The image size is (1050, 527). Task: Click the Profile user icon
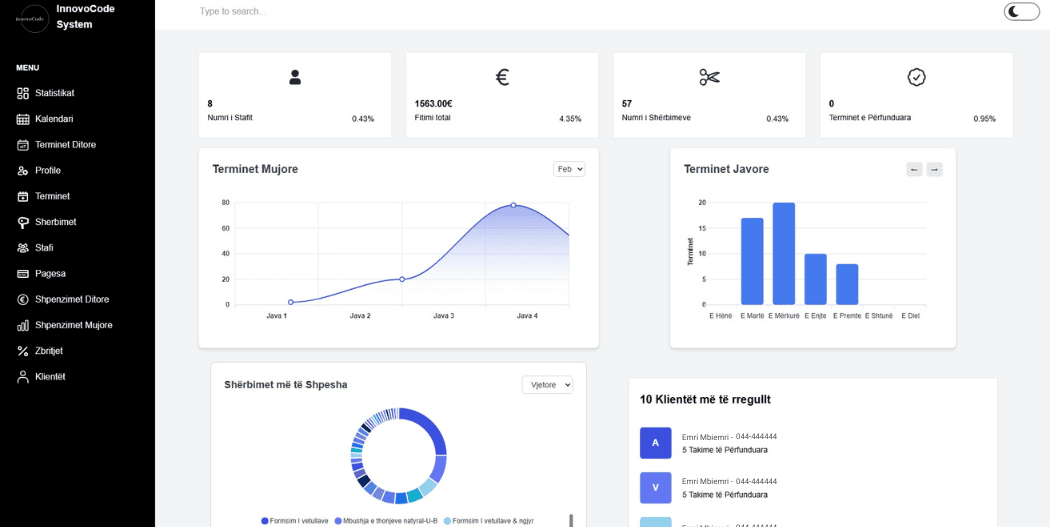click(23, 171)
